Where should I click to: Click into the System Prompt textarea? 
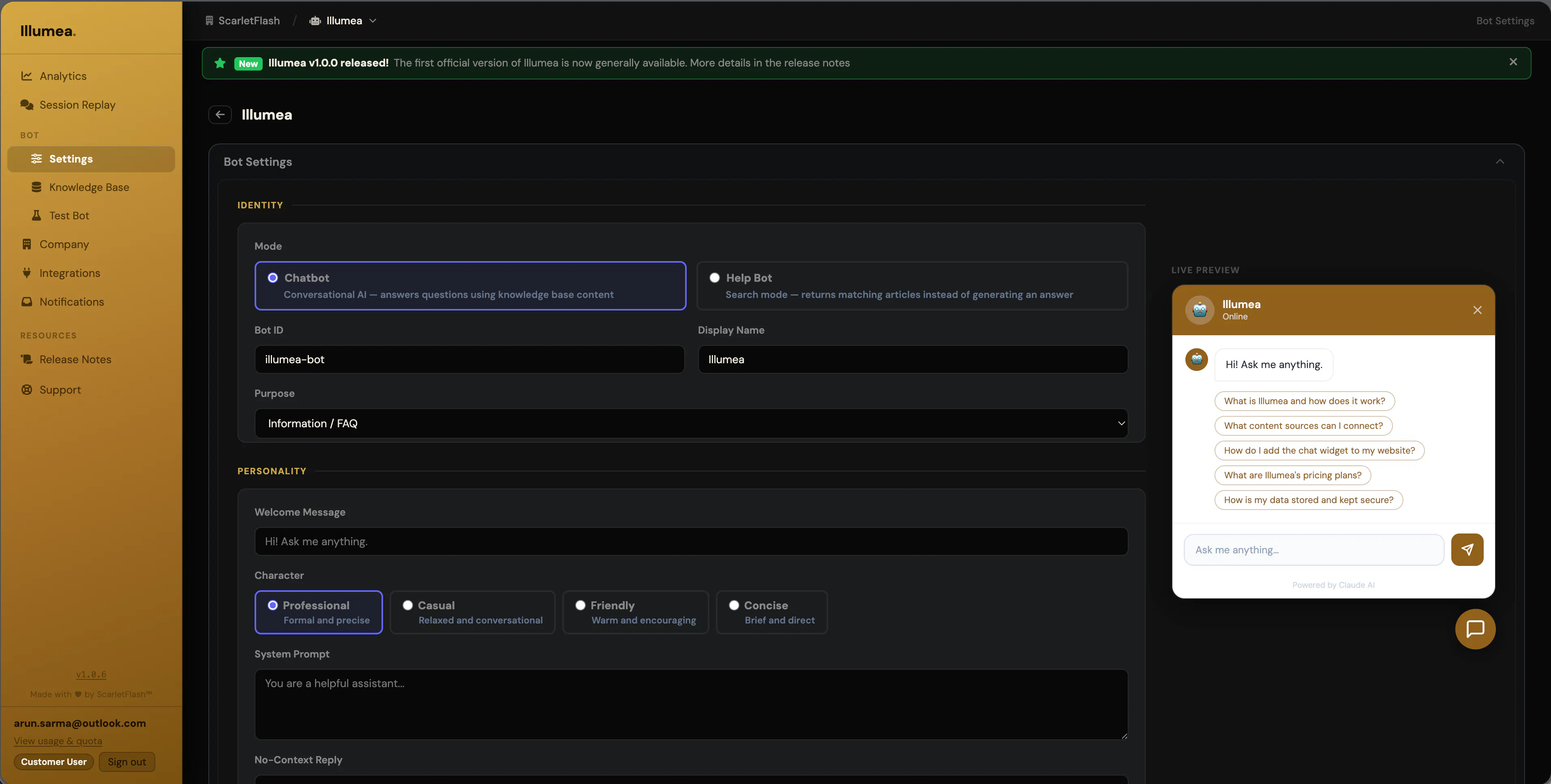(x=691, y=705)
